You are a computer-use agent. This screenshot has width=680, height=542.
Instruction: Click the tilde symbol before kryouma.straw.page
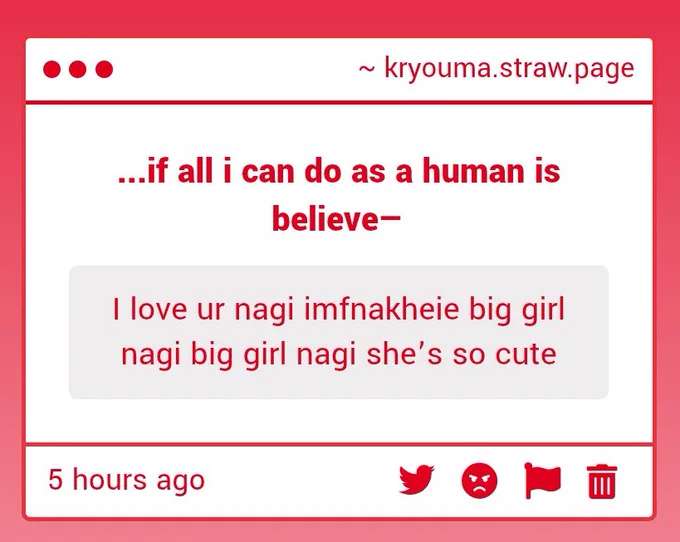[x=366, y=69]
